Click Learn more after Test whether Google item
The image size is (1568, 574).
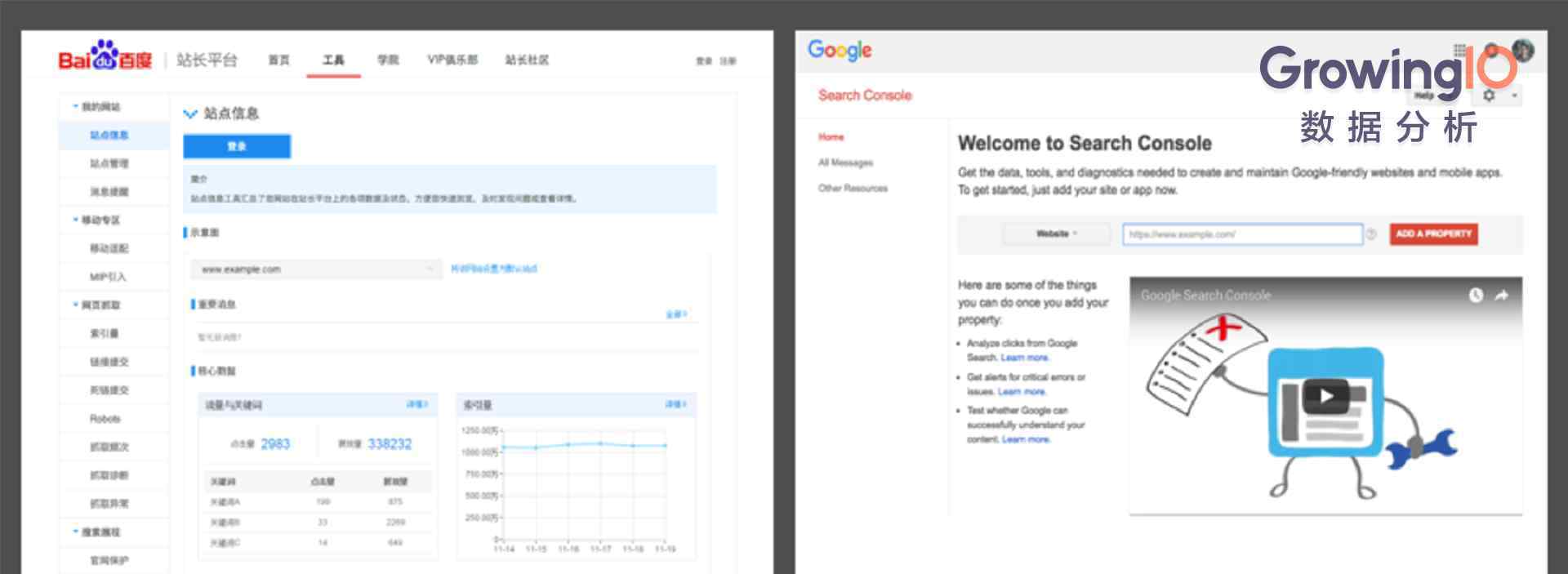1027,439
